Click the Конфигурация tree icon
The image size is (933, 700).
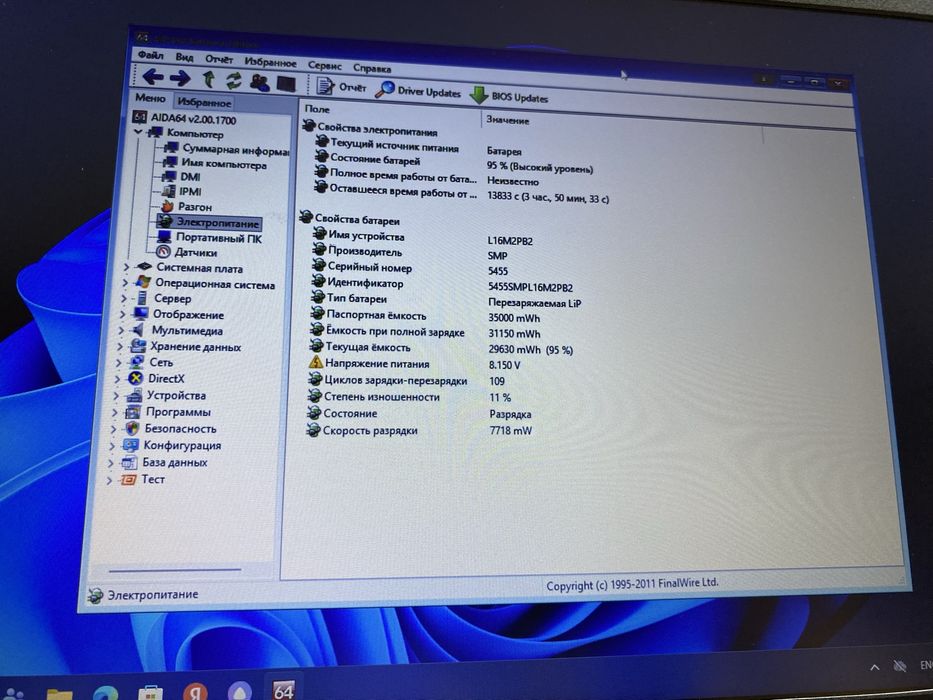(x=130, y=445)
